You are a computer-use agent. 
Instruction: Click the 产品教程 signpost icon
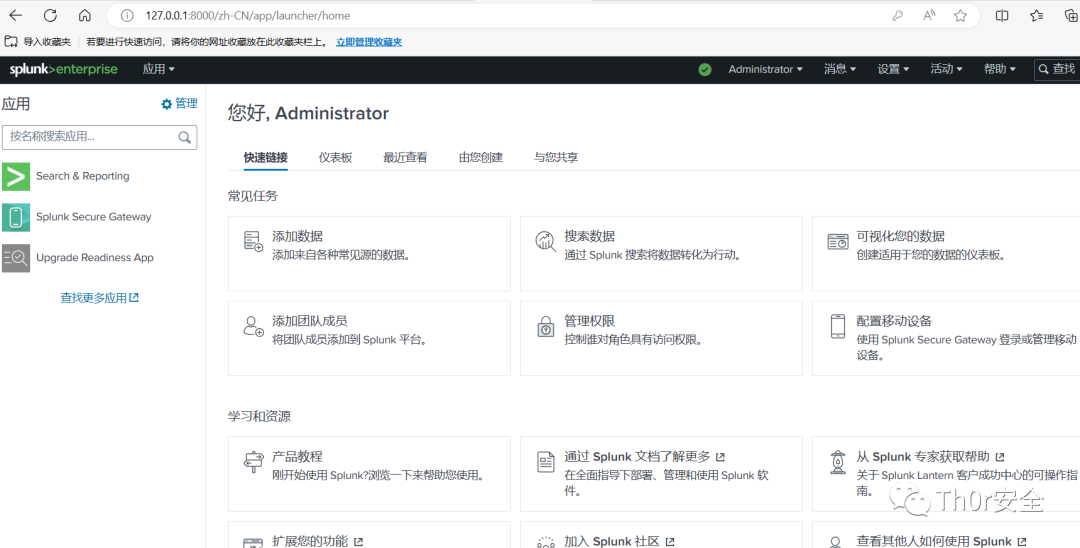[253, 461]
